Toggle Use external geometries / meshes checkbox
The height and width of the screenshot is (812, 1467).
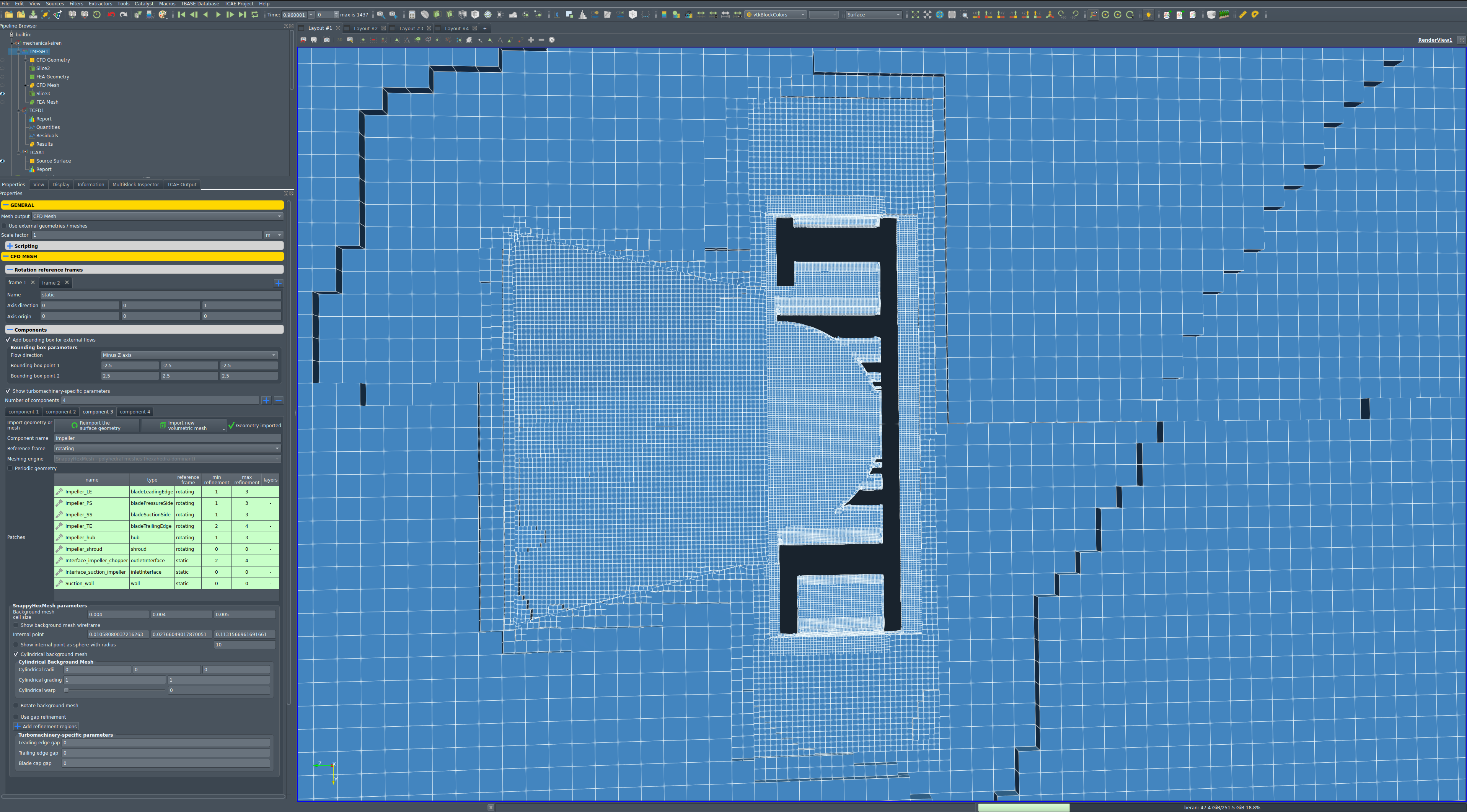(x=5, y=226)
